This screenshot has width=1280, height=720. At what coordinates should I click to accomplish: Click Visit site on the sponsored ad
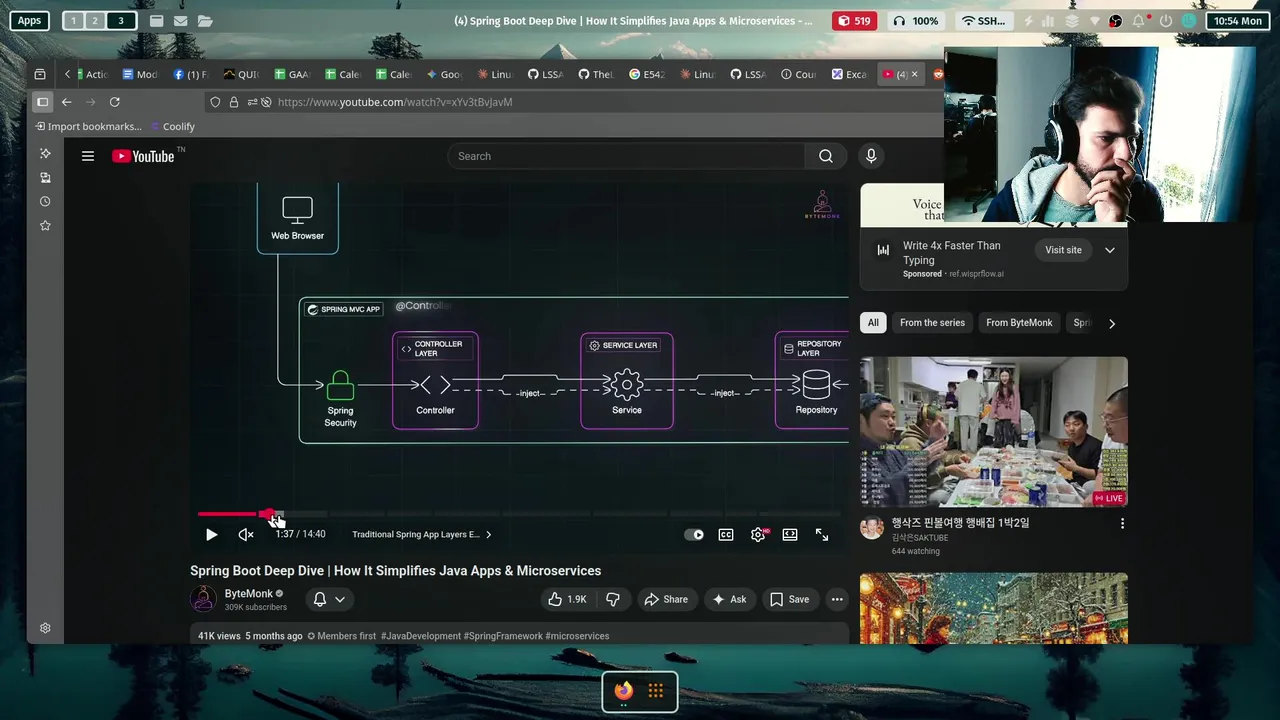[x=1063, y=250]
